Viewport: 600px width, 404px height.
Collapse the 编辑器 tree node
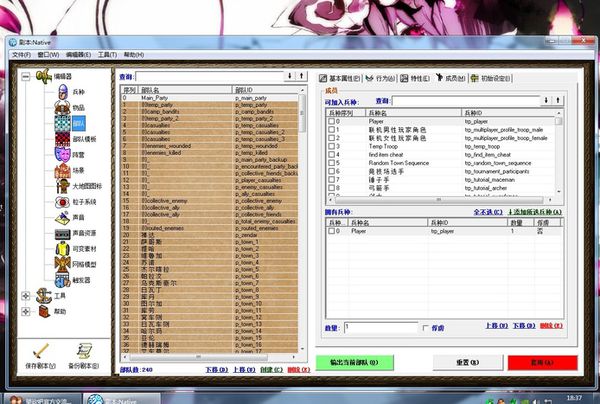[x=25, y=77]
